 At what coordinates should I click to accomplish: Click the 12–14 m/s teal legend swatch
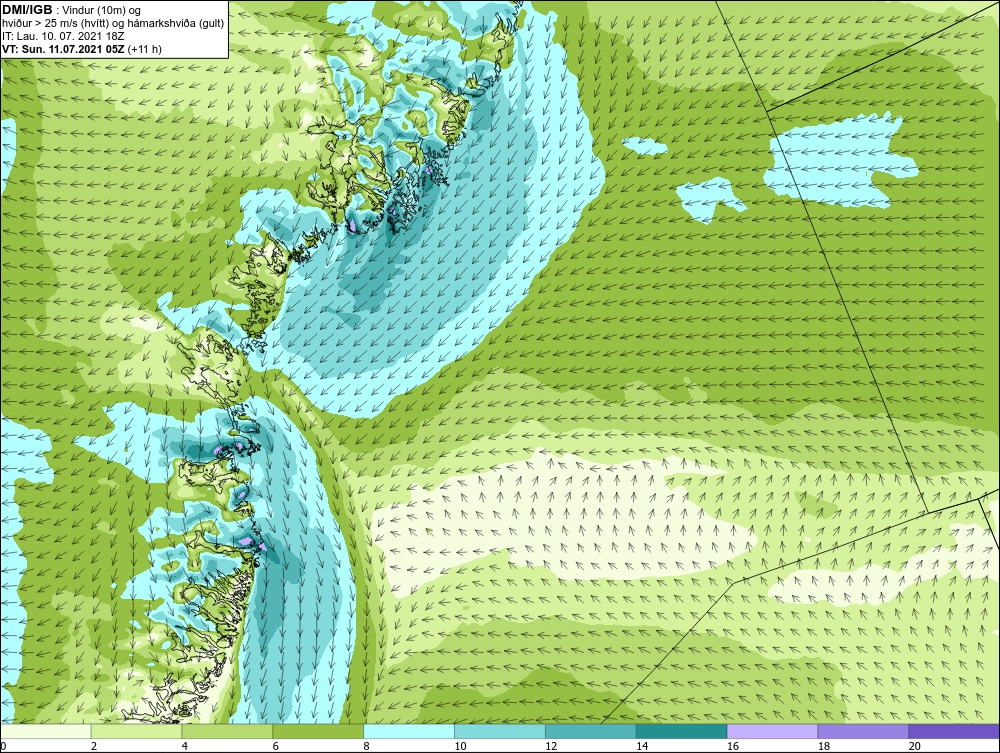[x=591, y=731]
